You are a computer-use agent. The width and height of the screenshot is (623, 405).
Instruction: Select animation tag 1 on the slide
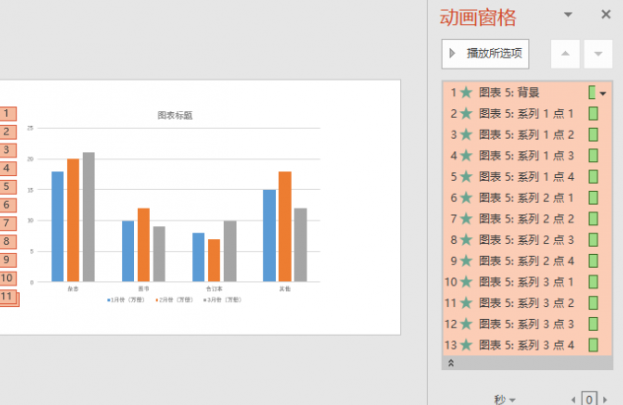pos(7,113)
